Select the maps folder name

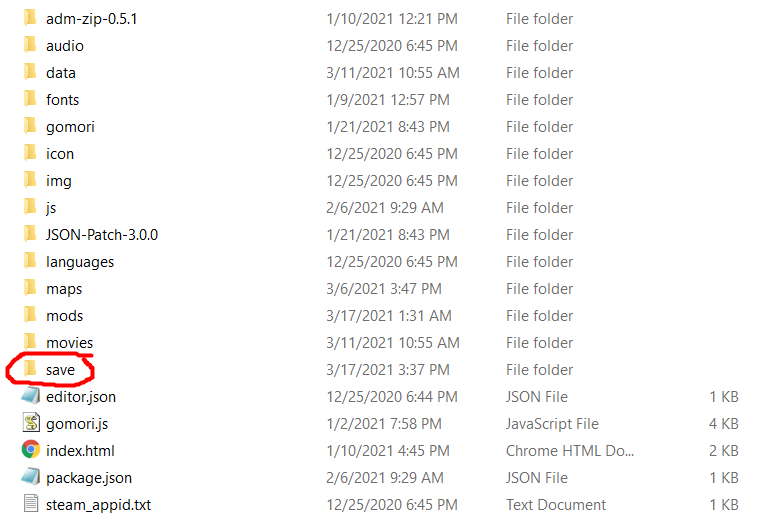pyautogui.click(x=64, y=288)
